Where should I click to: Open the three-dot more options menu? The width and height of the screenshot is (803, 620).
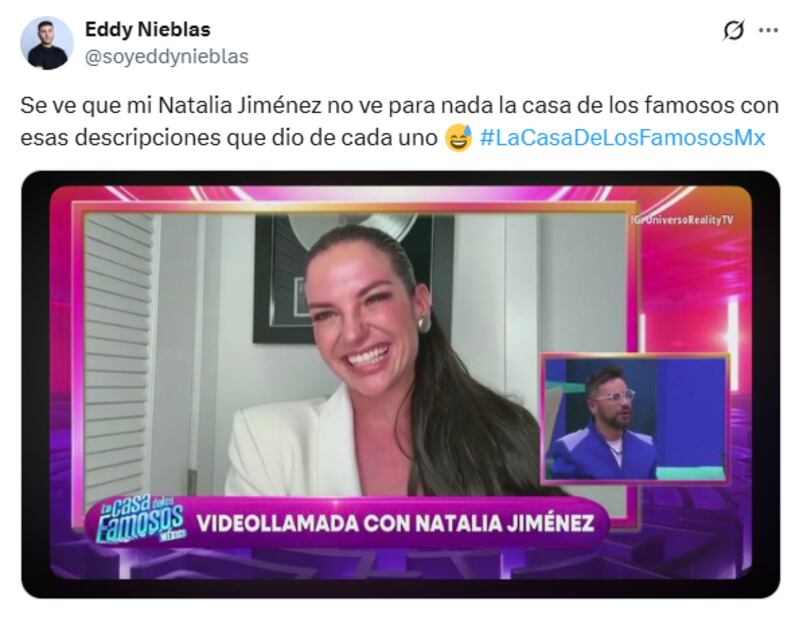pos(768,31)
